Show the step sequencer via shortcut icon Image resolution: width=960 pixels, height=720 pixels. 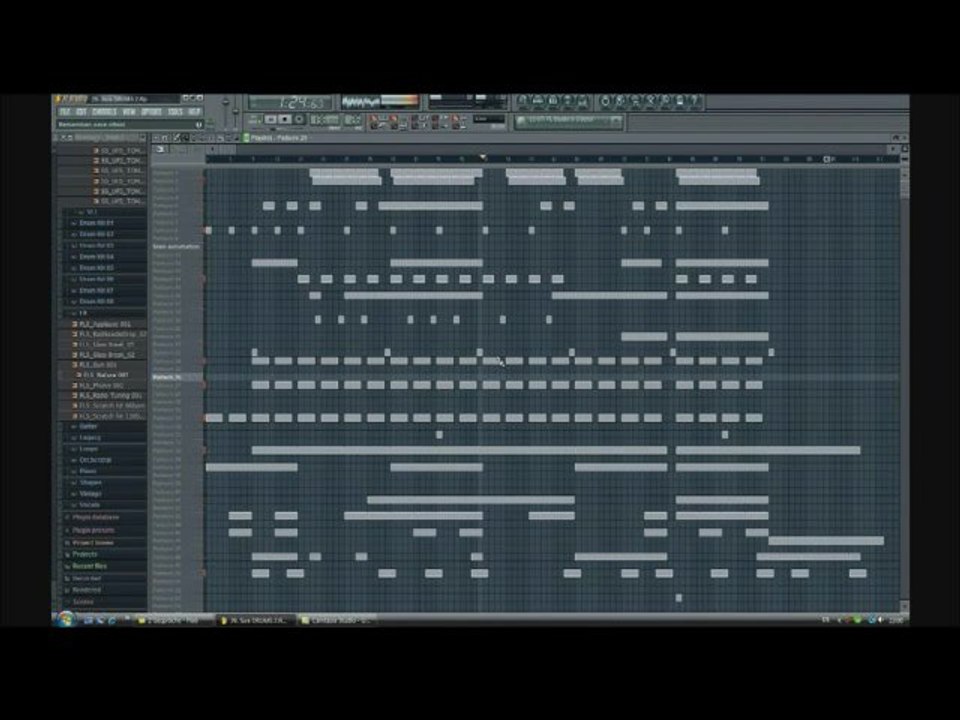tap(538, 101)
